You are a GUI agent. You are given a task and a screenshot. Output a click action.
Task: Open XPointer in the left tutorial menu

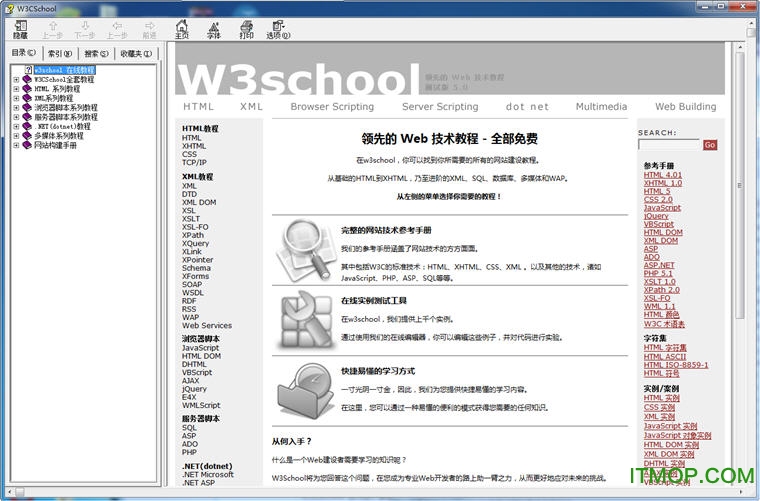coord(197,260)
